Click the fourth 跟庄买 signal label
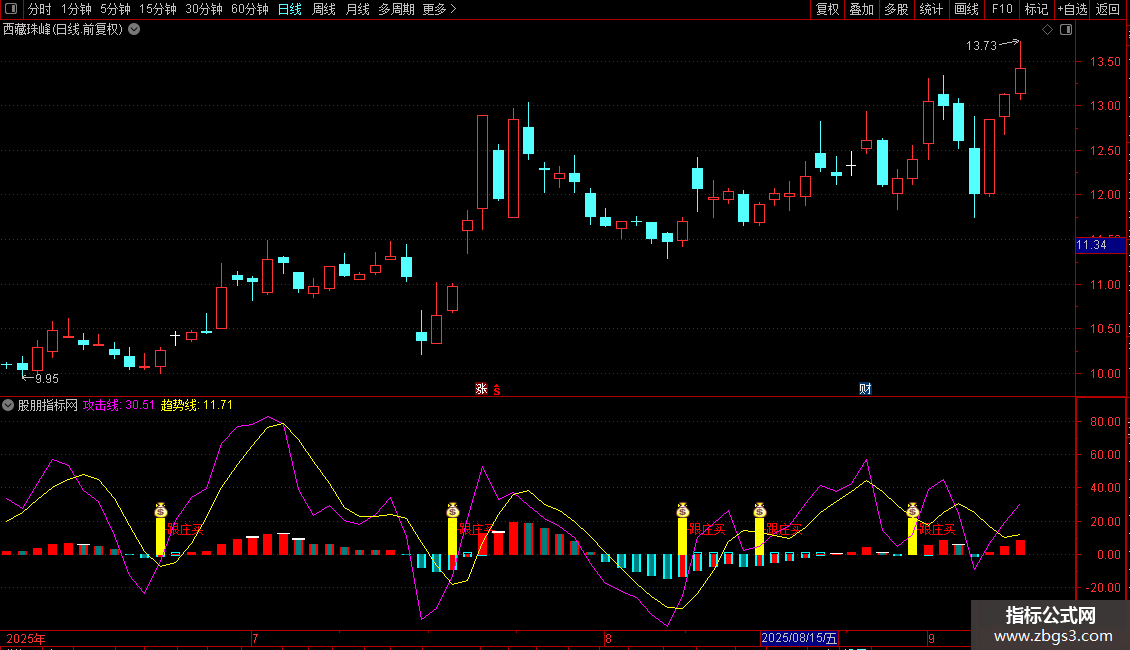The height and width of the screenshot is (650, 1130). 784,529
